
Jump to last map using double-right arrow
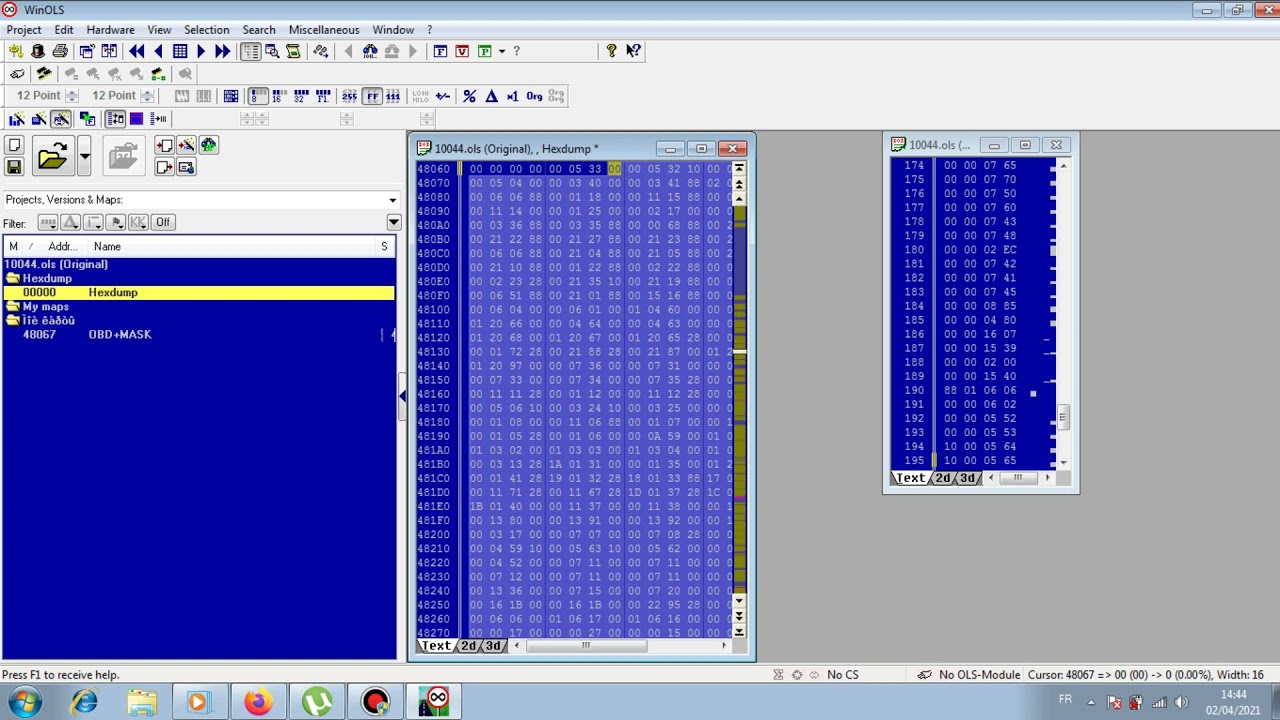[x=222, y=51]
